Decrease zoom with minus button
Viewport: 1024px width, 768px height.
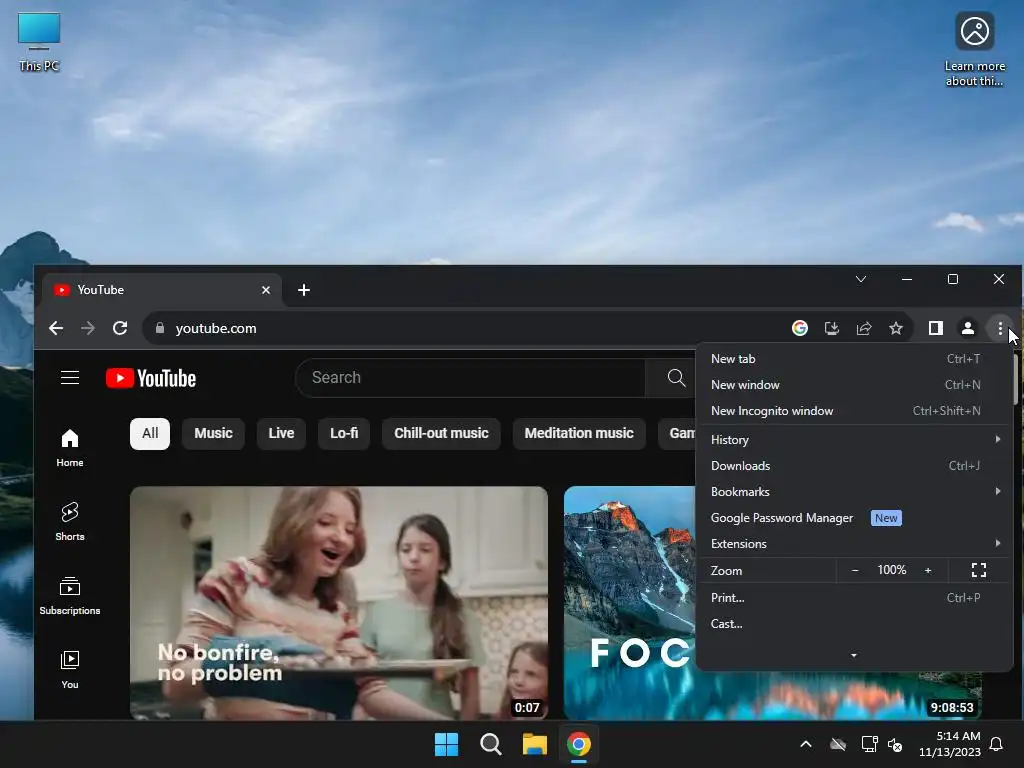coord(855,570)
